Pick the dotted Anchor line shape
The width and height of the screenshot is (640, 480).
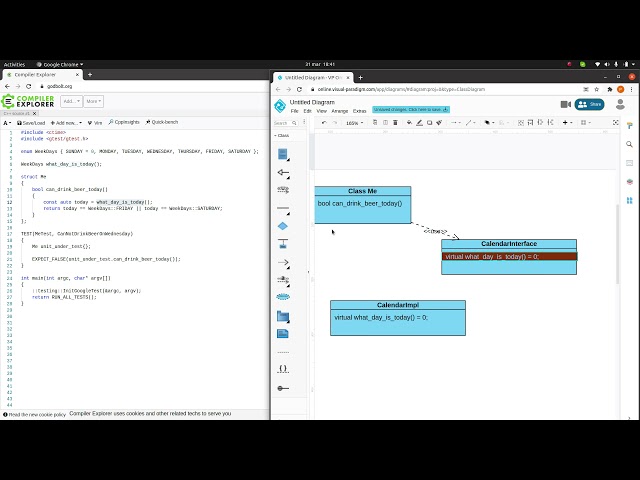(283, 352)
